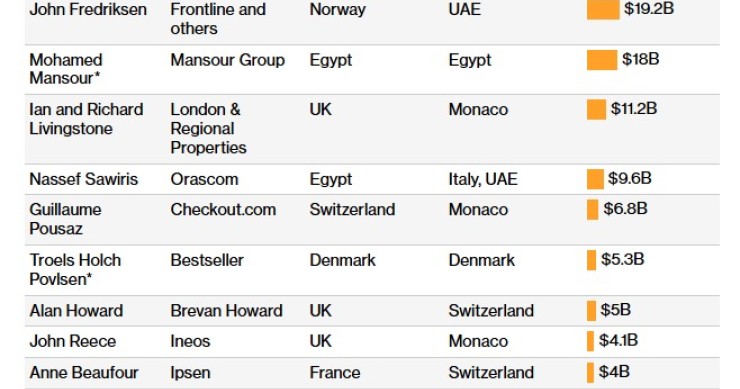
Task: Click London & Regional Properties cell
Action: [x=208, y=128]
